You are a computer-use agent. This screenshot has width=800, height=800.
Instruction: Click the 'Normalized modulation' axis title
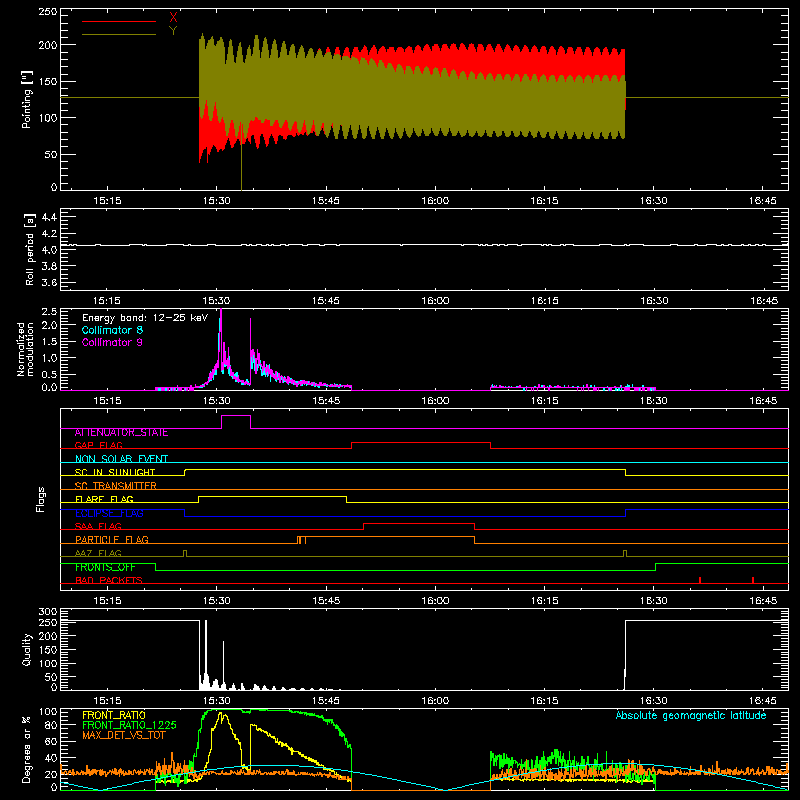(x=25, y=349)
